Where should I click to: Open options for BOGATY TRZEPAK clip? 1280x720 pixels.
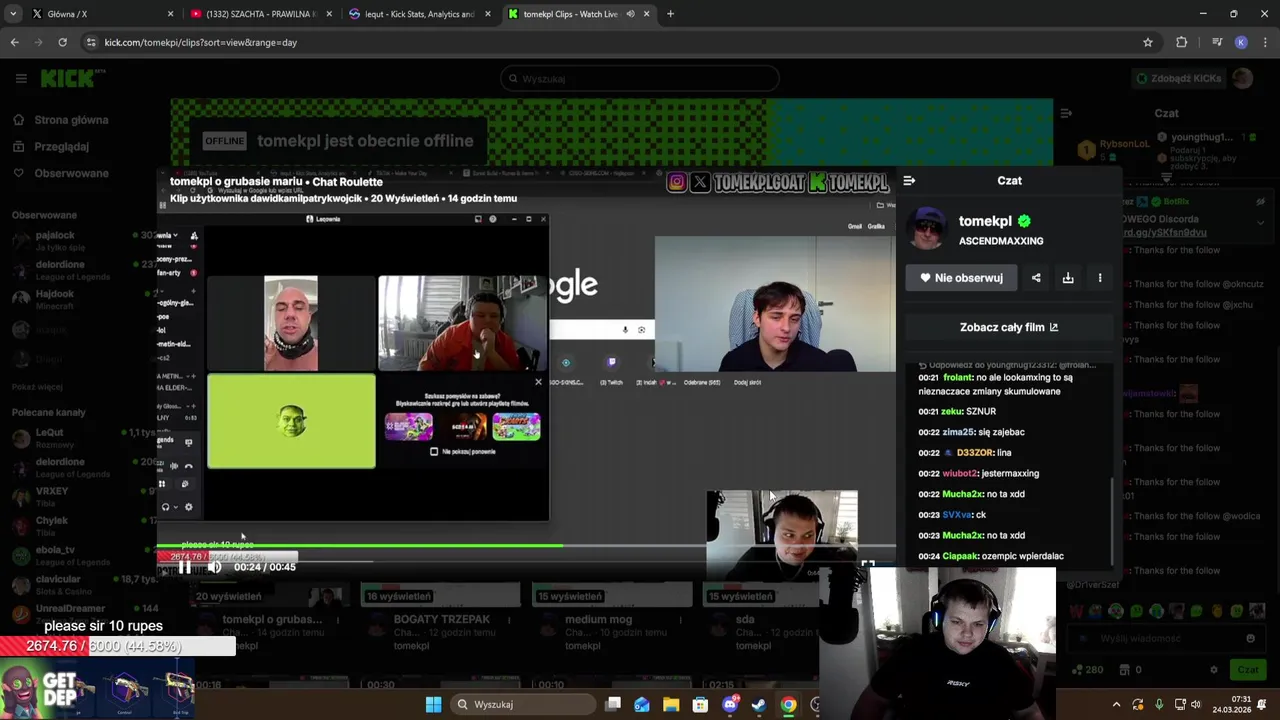[x=510, y=621]
